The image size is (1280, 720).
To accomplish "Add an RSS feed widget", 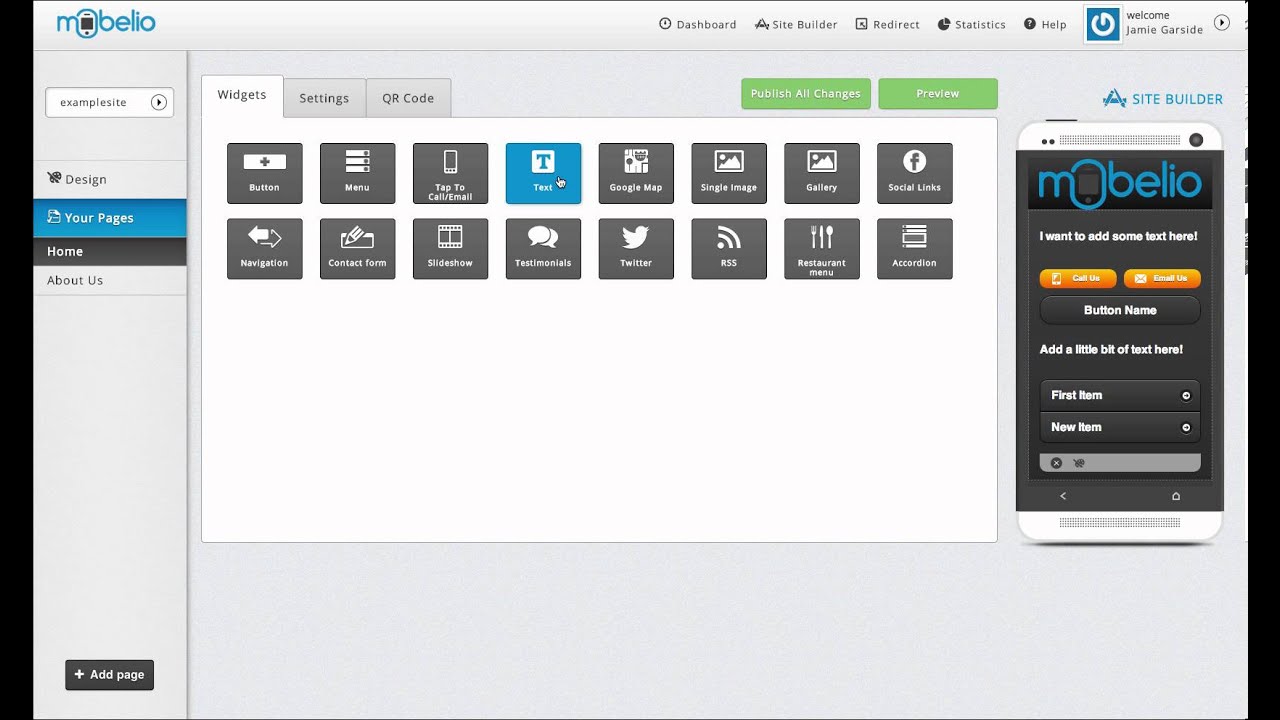I will point(729,249).
